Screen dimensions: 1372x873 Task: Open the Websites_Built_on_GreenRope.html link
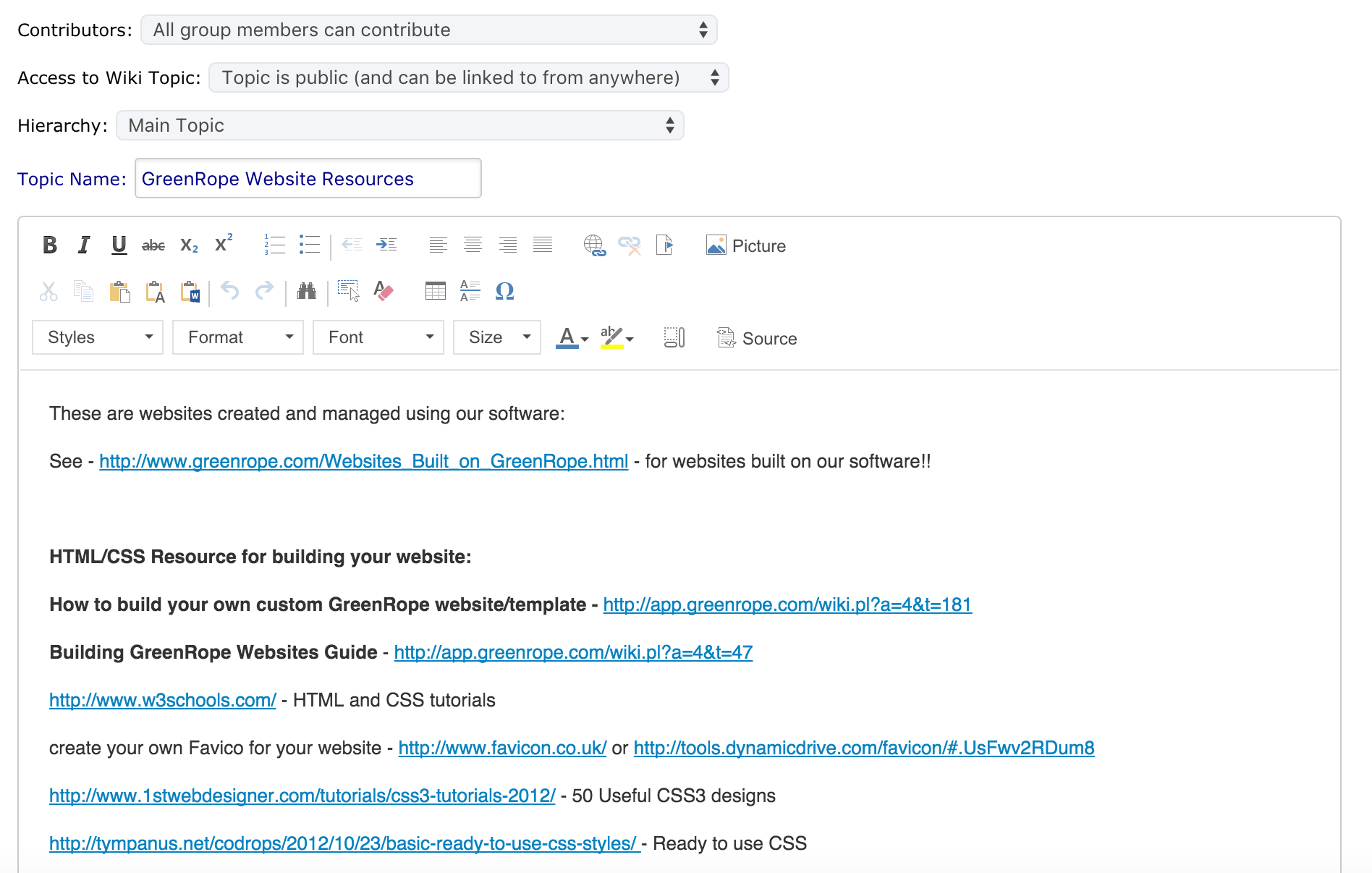tap(364, 461)
